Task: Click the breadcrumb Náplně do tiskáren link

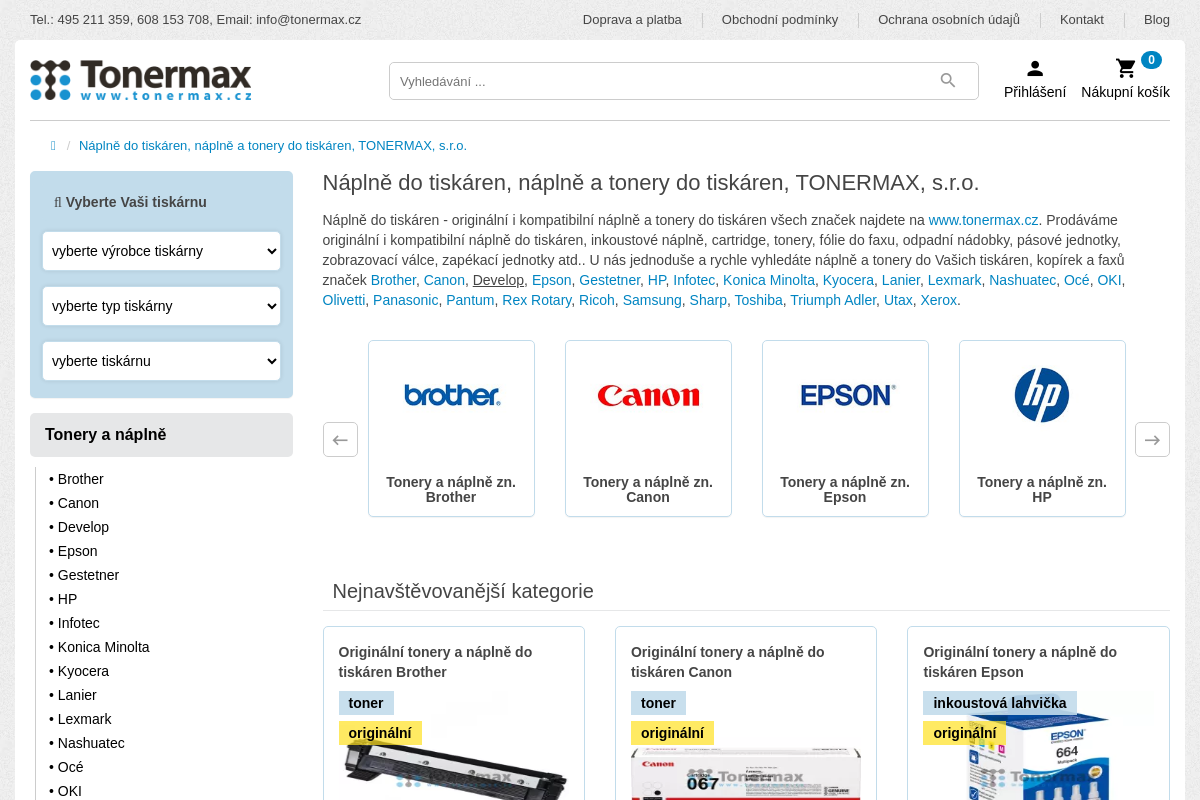Action: tap(273, 146)
